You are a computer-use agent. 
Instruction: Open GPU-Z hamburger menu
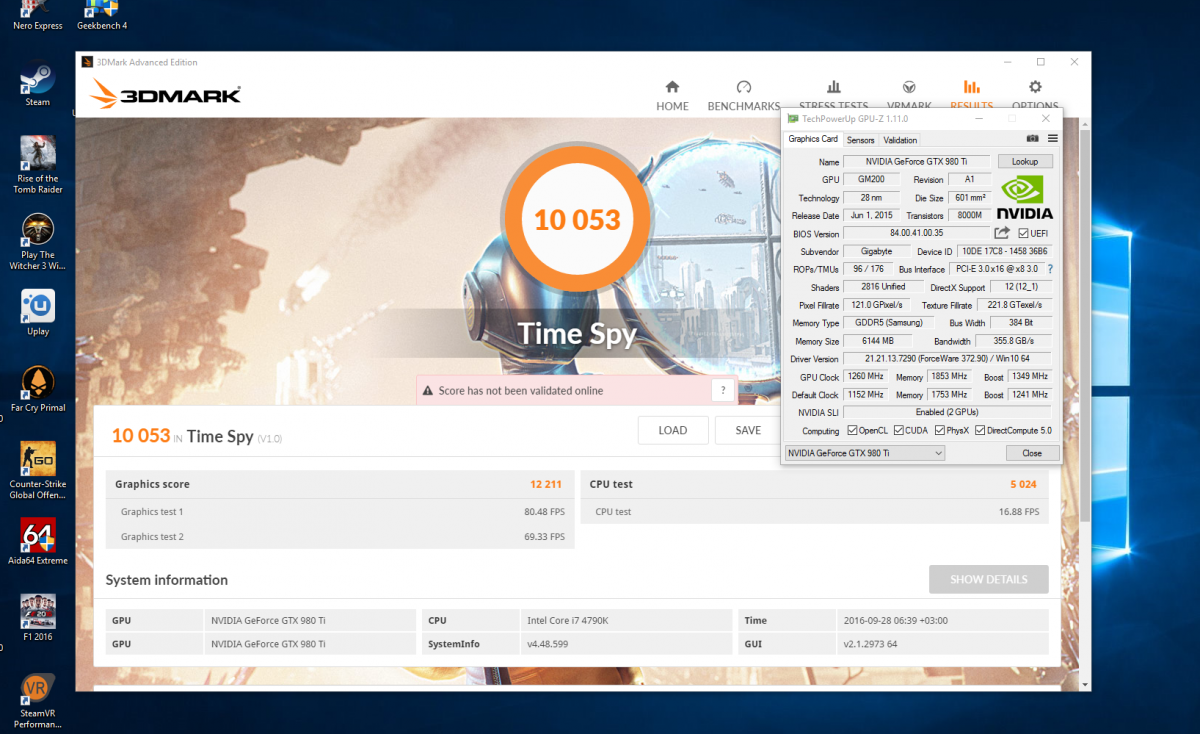tap(1052, 139)
